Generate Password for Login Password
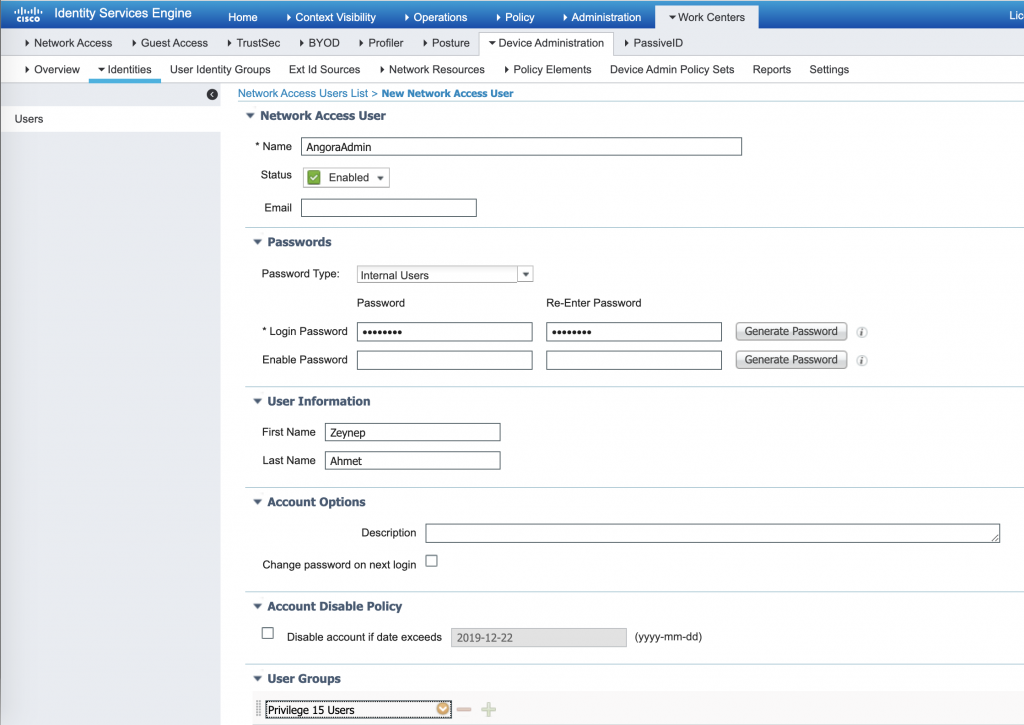The width and height of the screenshot is (1024, 725). 791,332
